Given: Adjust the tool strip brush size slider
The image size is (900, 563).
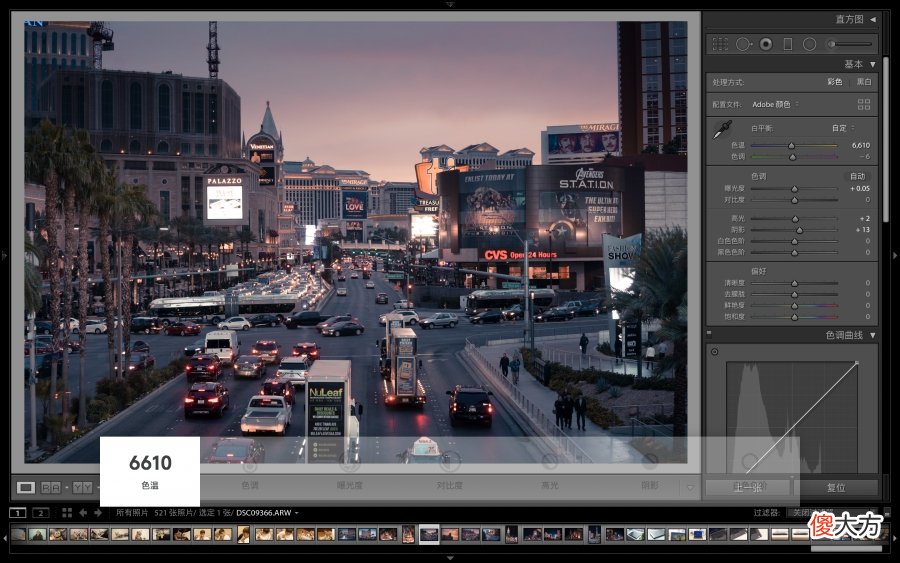Looking at the screenshot, I should coord(852,44).
